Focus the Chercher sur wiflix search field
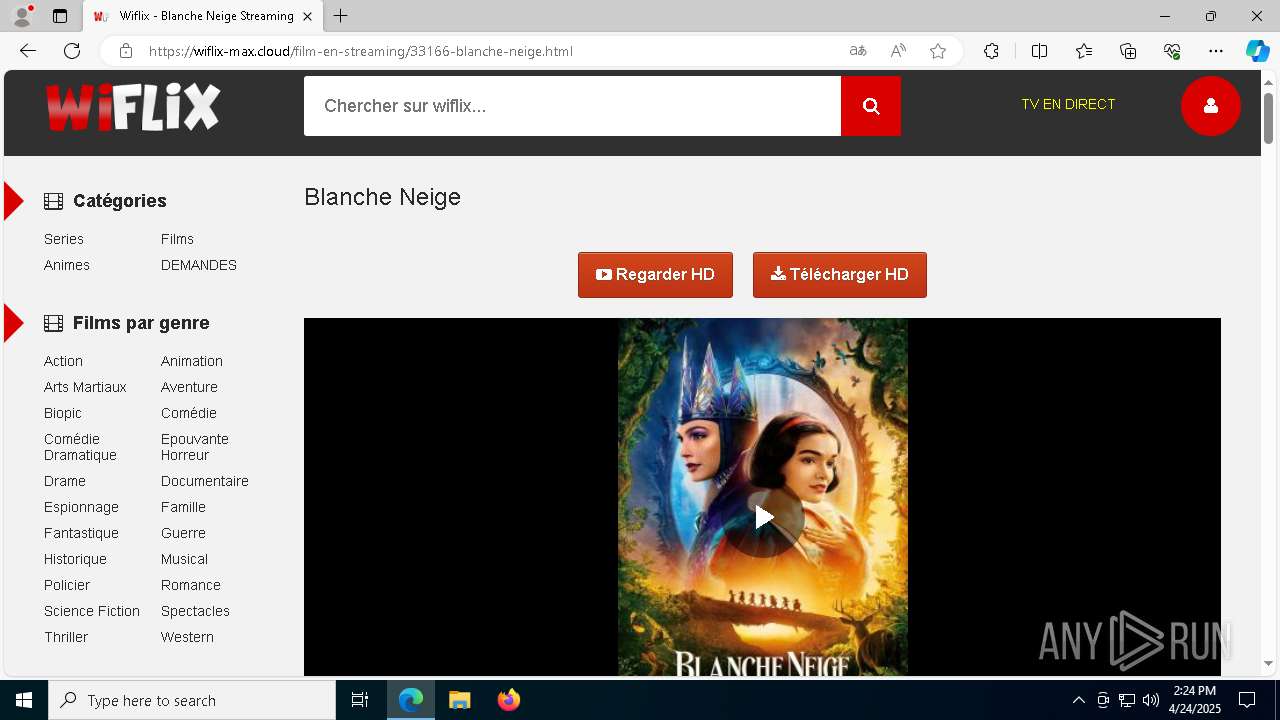This screenshot has height=720, width=1280. point(572,106)
